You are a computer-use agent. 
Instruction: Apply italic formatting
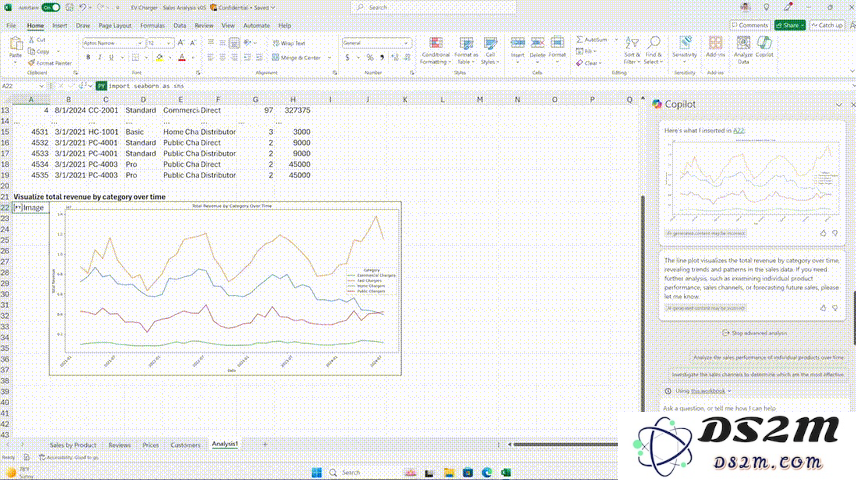(99, 57)
